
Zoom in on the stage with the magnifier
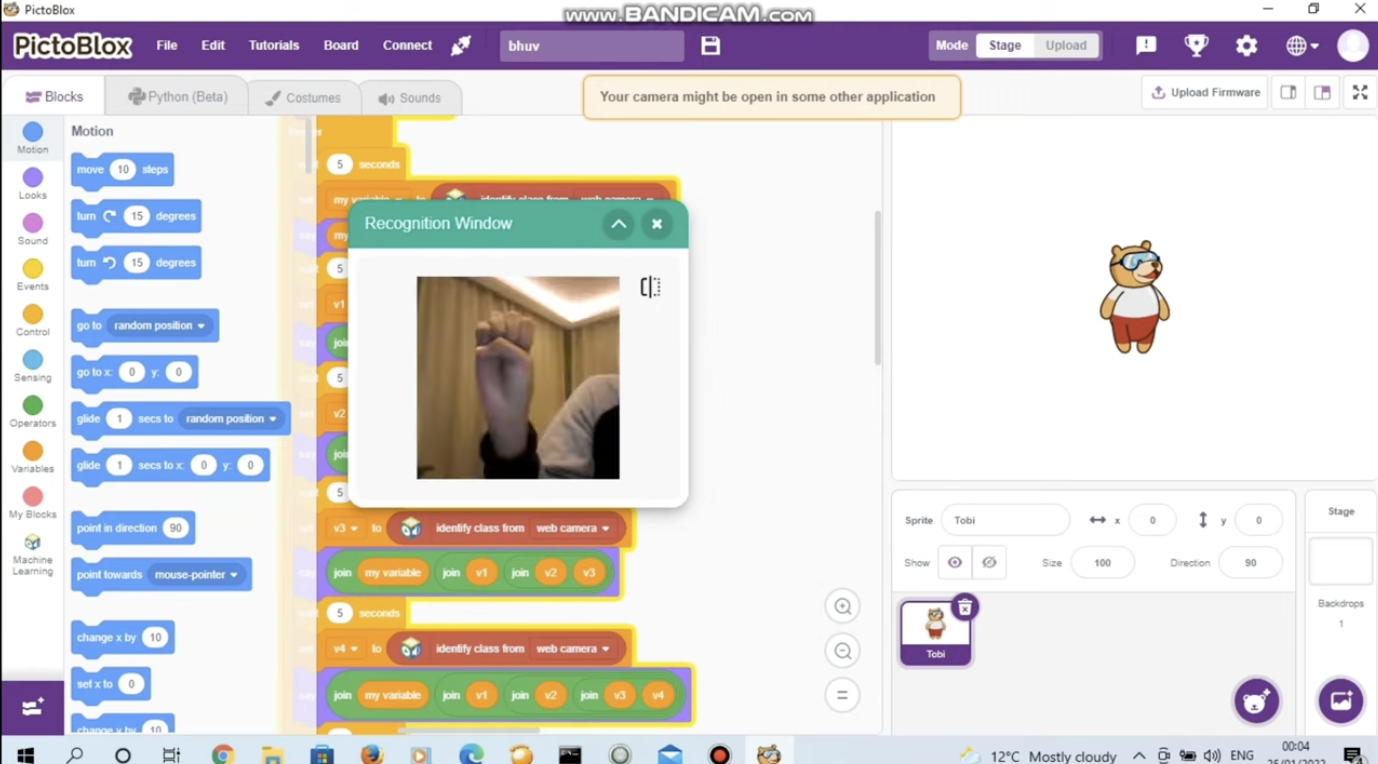842,606
